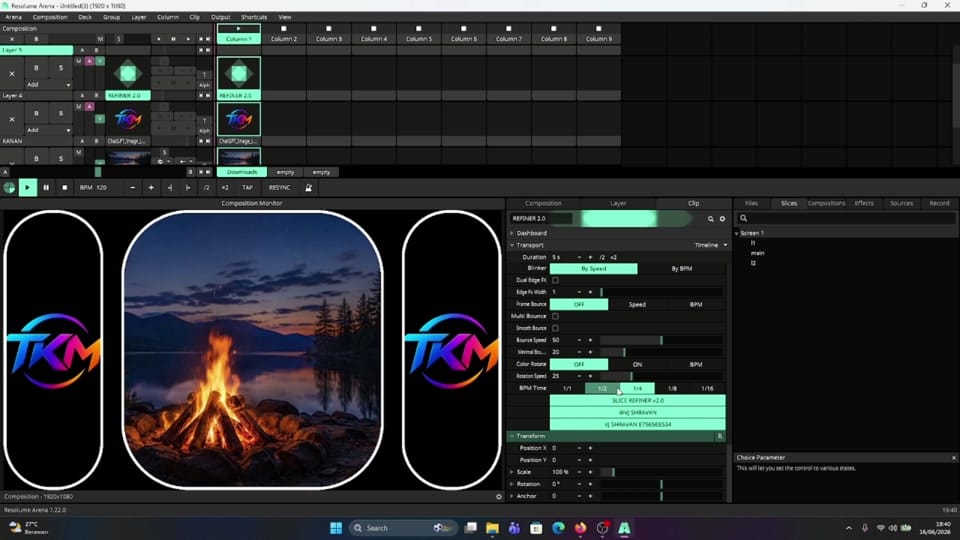This screenshot has height=540, width=960.
Task: Click the clip panel search magnifier icon
Action: pos(711,219)
